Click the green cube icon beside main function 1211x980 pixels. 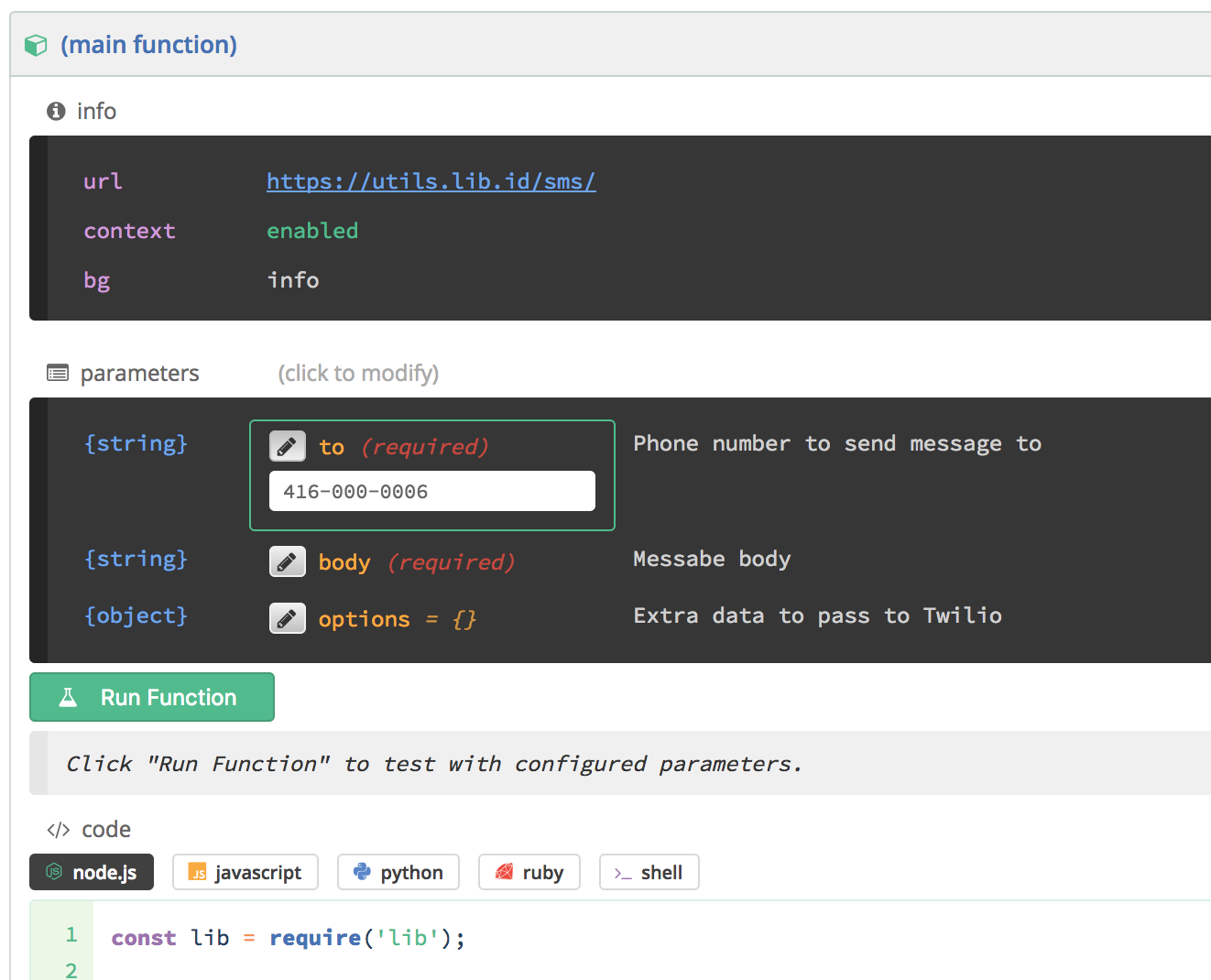coord(36,45)
